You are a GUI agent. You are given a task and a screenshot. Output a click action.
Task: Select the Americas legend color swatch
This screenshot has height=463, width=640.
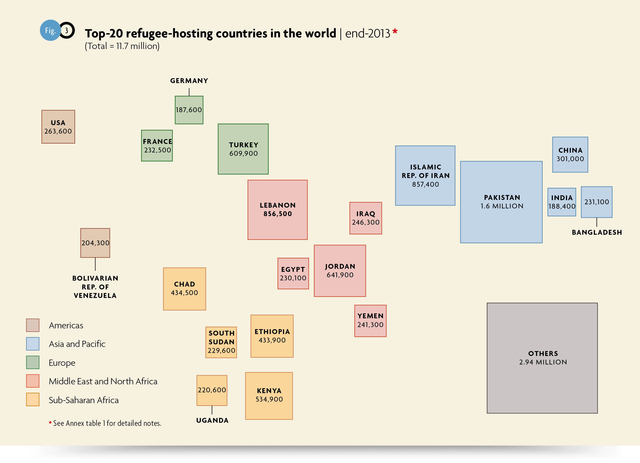coord(33,325)
